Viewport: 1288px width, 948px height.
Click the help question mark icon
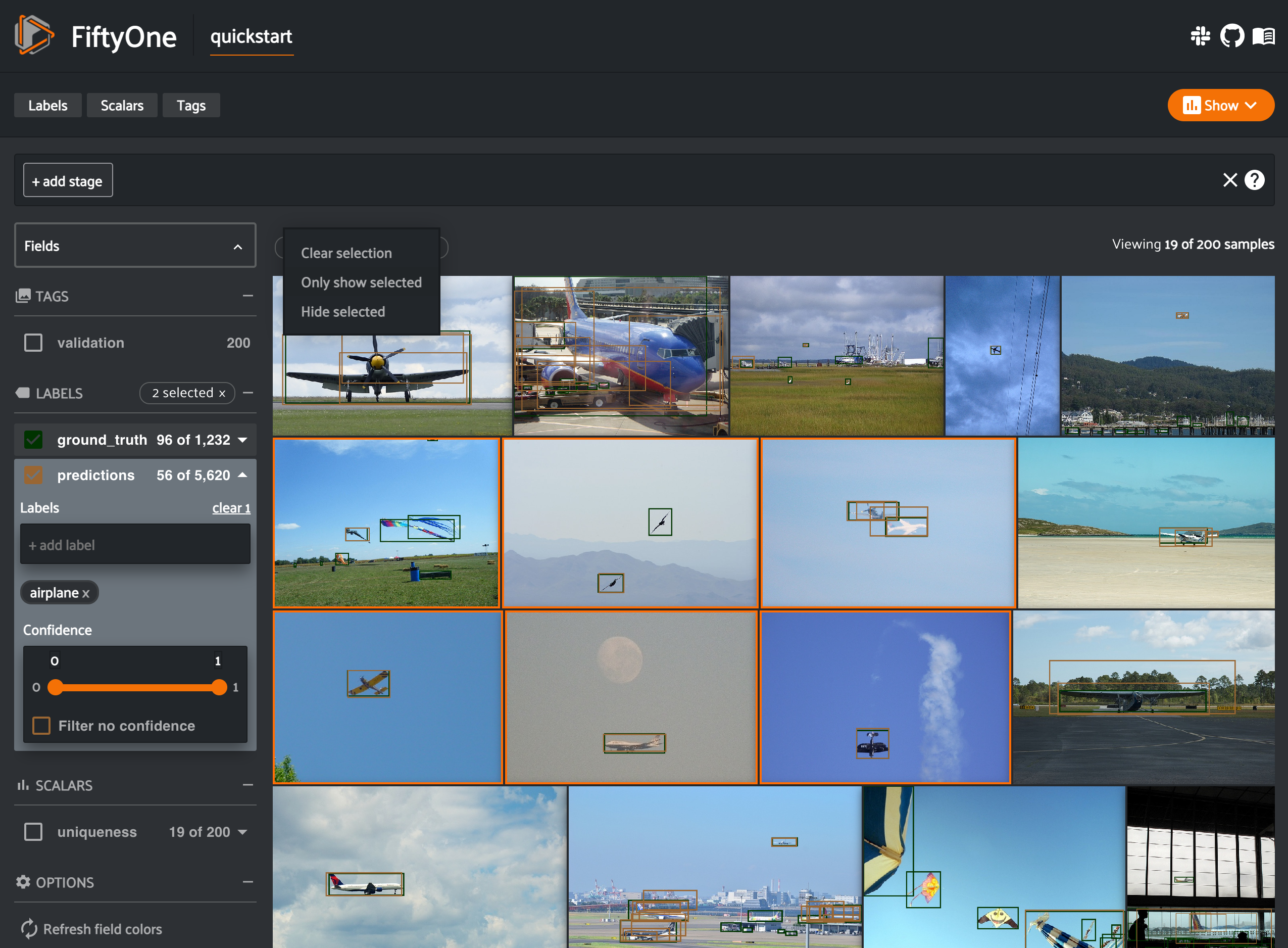tap(1254, 180)
